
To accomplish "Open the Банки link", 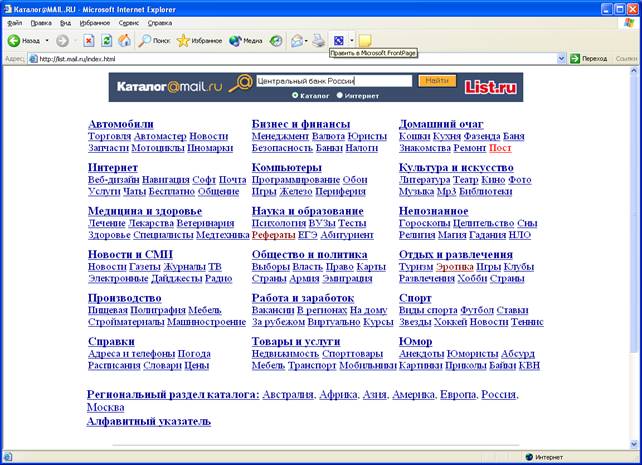I will (329, 148).
